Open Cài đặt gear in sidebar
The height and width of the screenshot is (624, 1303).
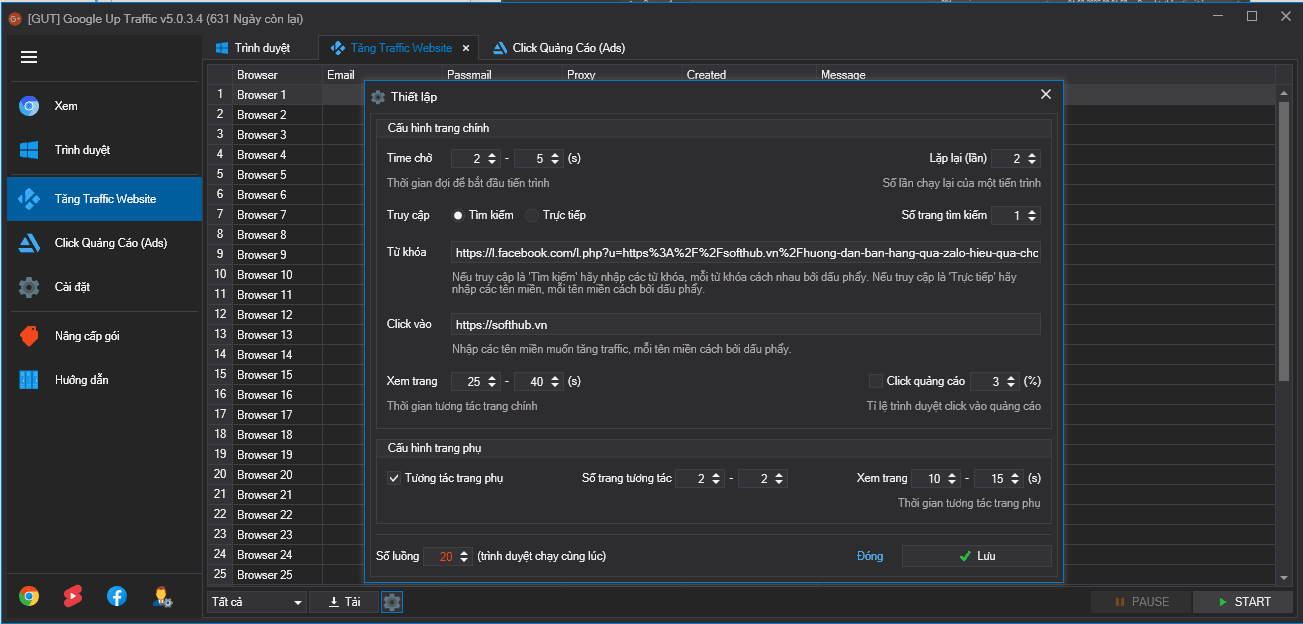(29, 287)
